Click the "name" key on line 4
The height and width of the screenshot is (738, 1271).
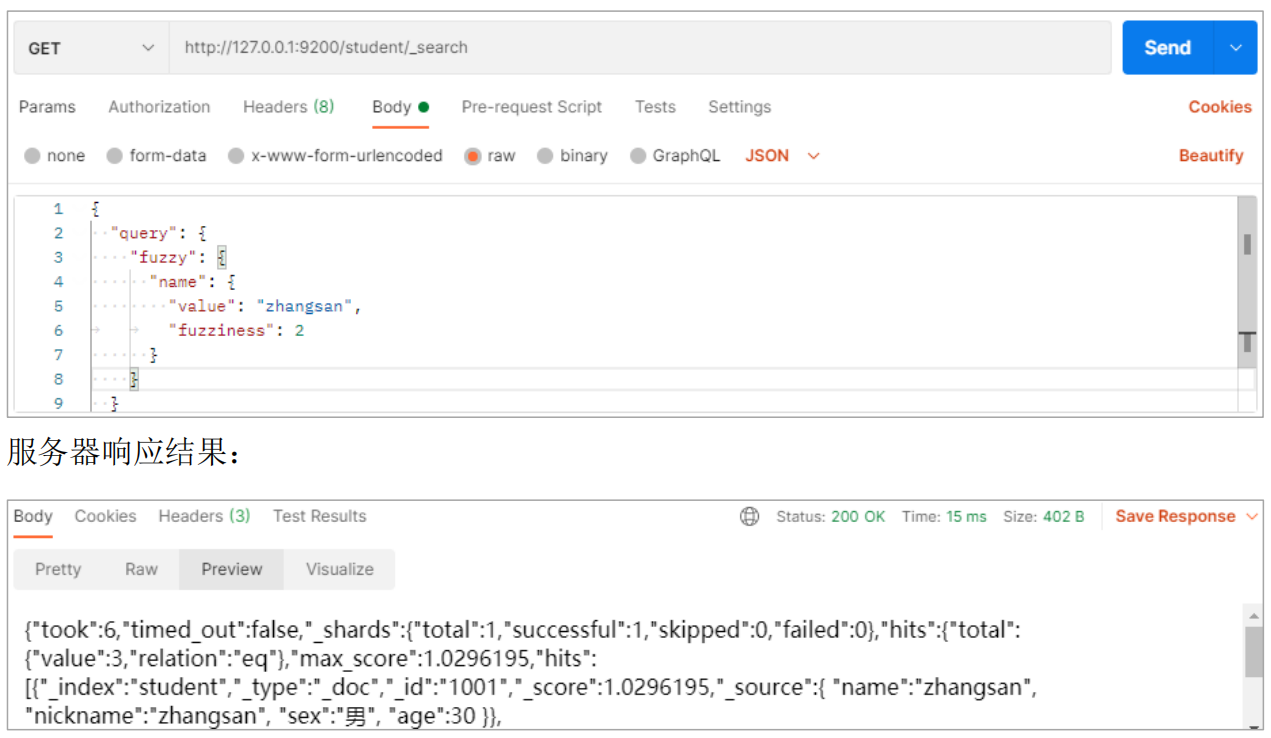pyautogui.click(x=178, y=282)
